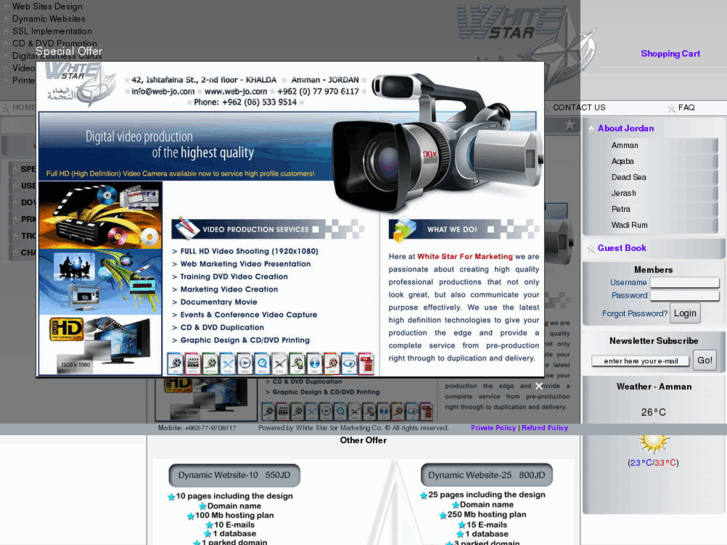The height and width of the screenshot is (545, 727).
Task: Click the Go! newsletter subscribe button
Action: click(705, 360)
